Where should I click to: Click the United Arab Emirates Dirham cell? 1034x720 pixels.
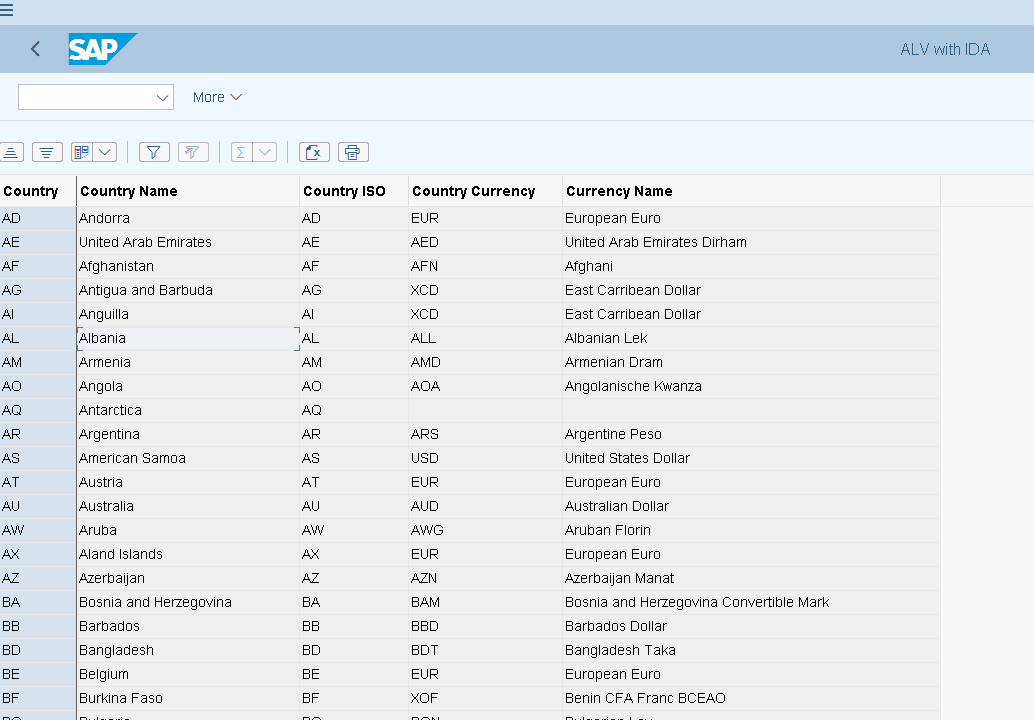[752, 242]
